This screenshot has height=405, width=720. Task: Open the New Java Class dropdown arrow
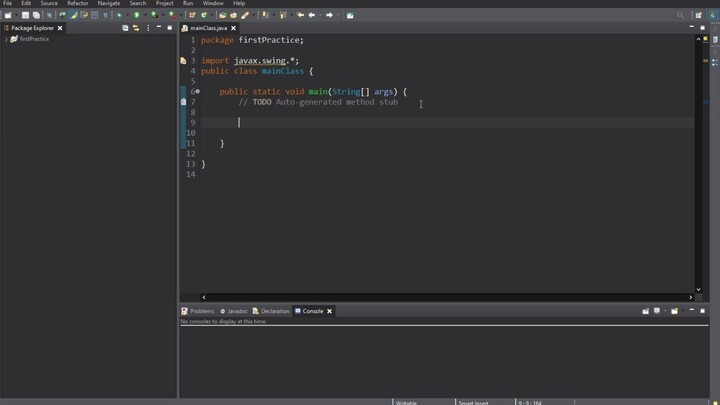pyautogui.click(x=212, y=15)
